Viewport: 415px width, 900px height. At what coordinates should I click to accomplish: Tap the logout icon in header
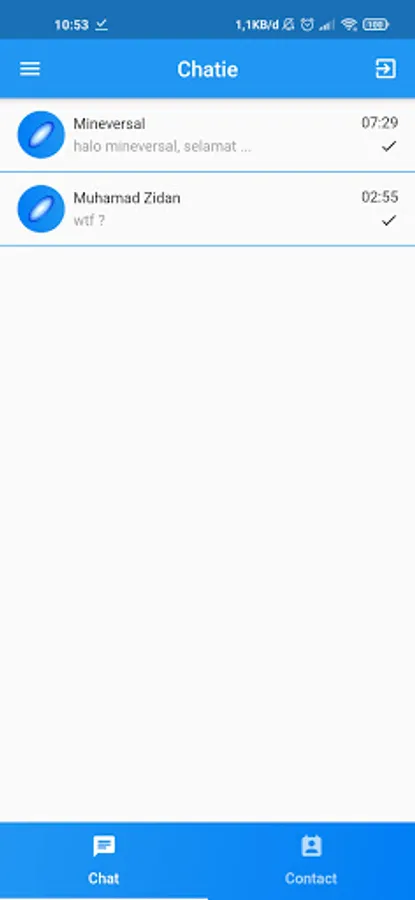(x=385, y=69)
